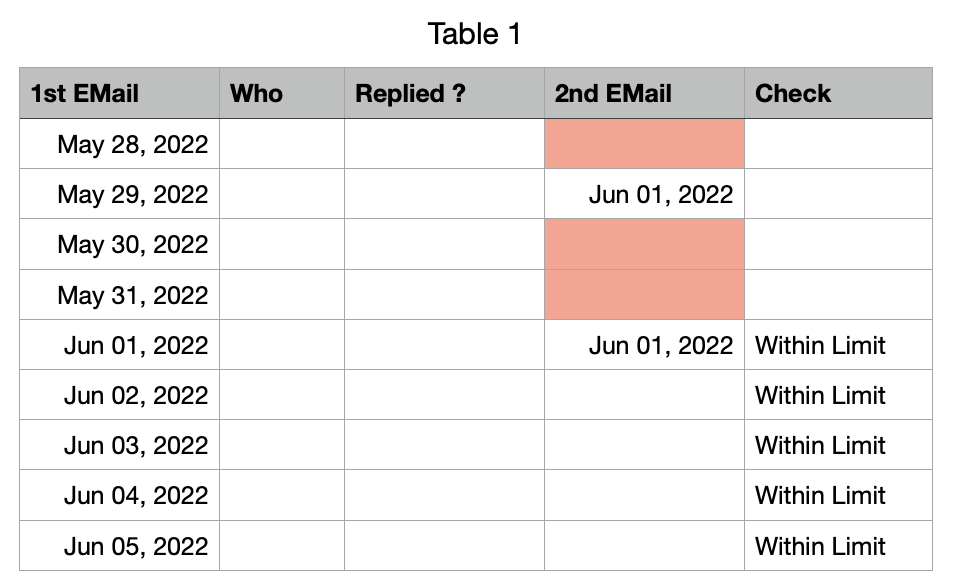The image size is (954, 586).
Task: Select the Who column header
Action: pyautogui.click(x=281, y=93)
